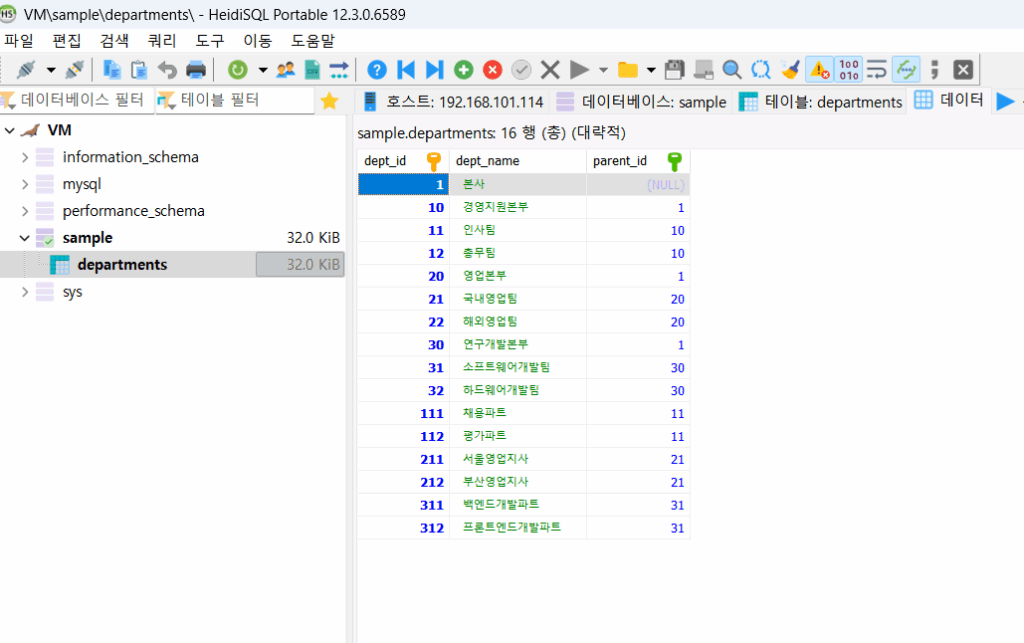This screenshot has height=643, width=1024.
Task: Expand the mysql database node
Action: 23,183
